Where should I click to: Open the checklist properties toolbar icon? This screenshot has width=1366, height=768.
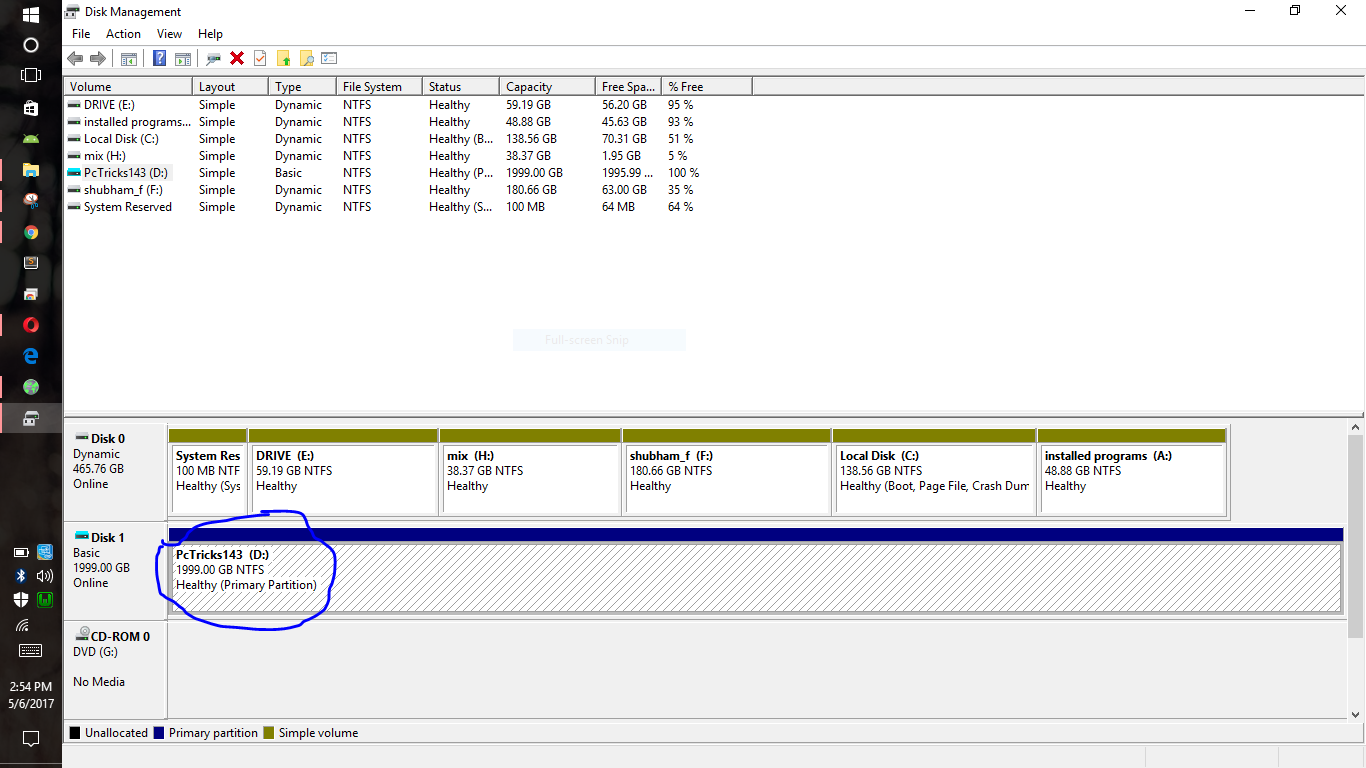329,57
